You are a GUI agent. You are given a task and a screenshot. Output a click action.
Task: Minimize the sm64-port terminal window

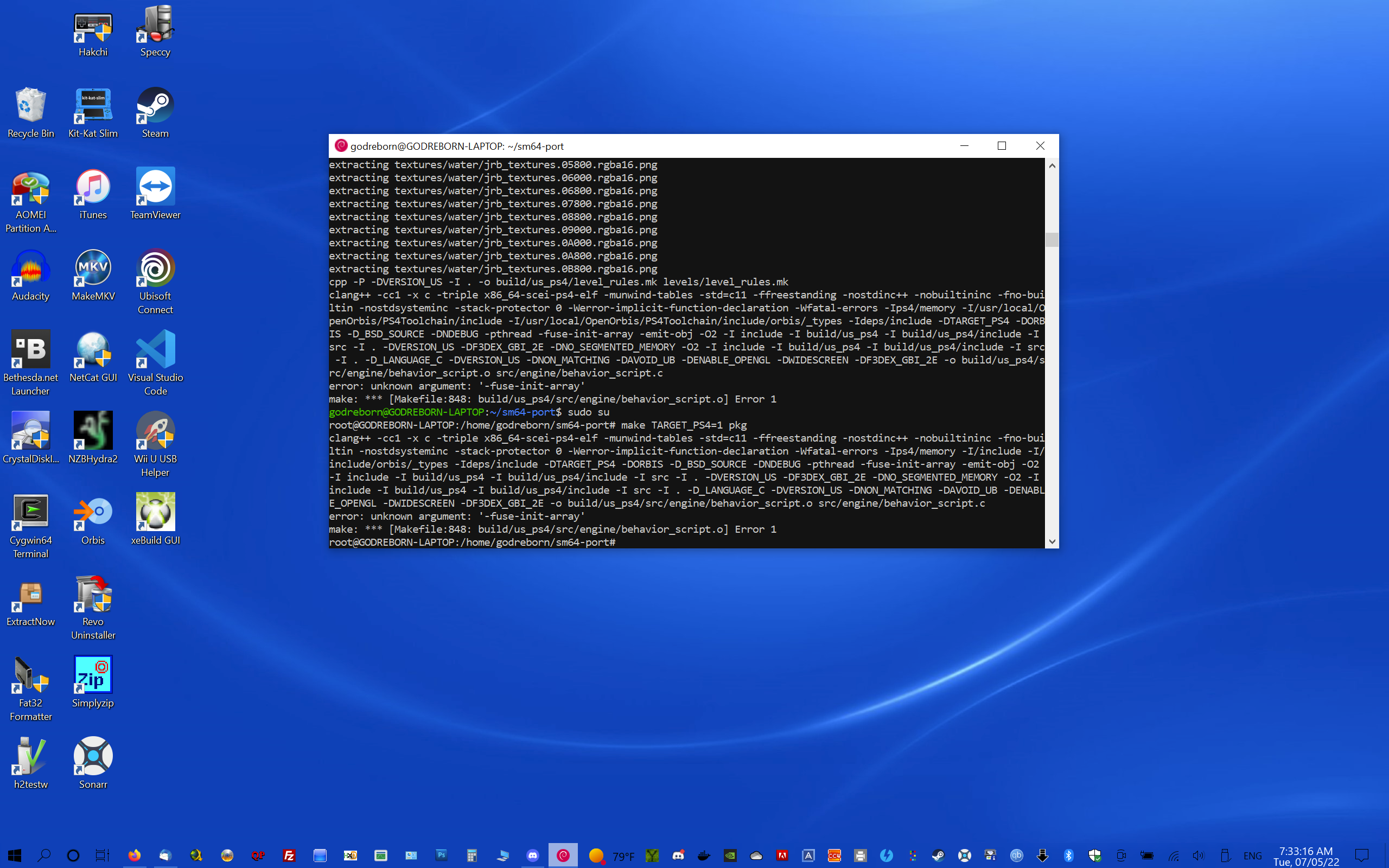click(x=964, y=146)
